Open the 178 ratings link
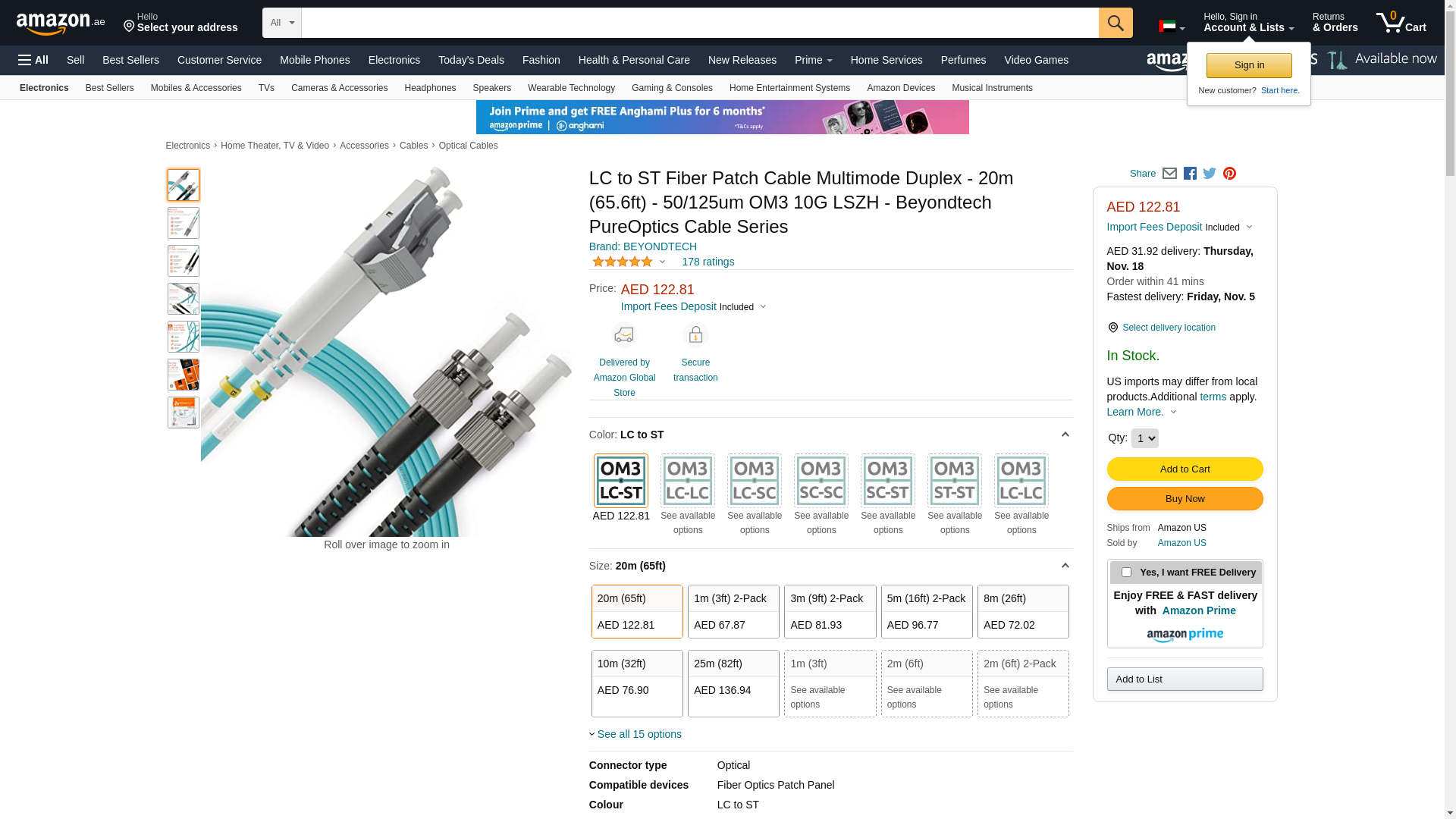Viewport: 1456px width, 819px height. pyautogui.click(x=708, y=262)
